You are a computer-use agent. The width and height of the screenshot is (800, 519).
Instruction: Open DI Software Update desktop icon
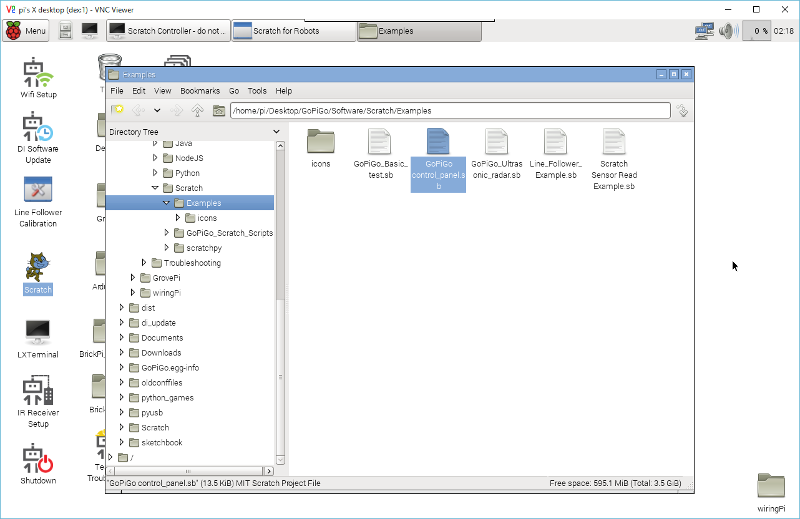point(38,138)
